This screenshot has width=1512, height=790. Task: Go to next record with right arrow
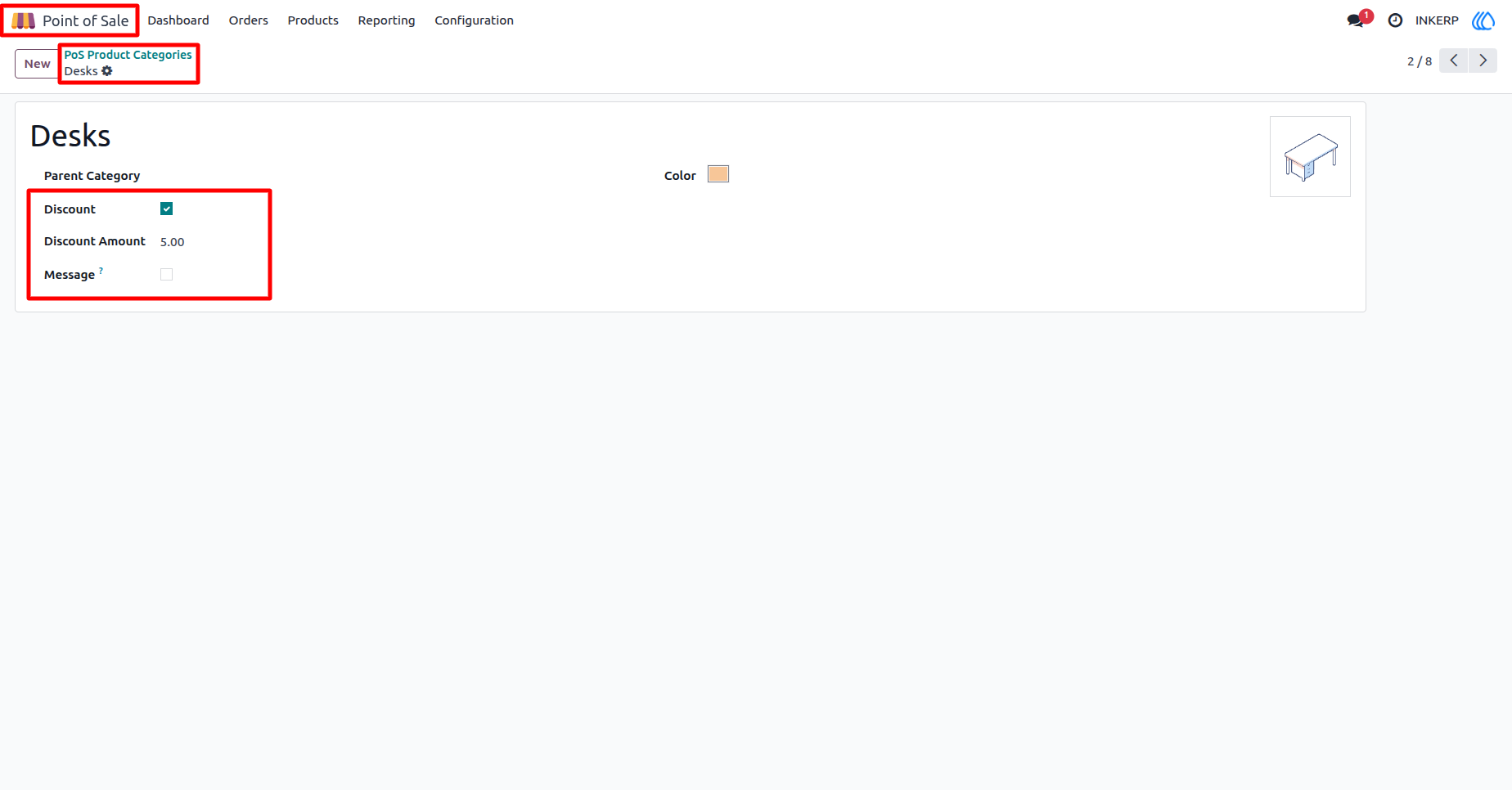(1483, 61)
